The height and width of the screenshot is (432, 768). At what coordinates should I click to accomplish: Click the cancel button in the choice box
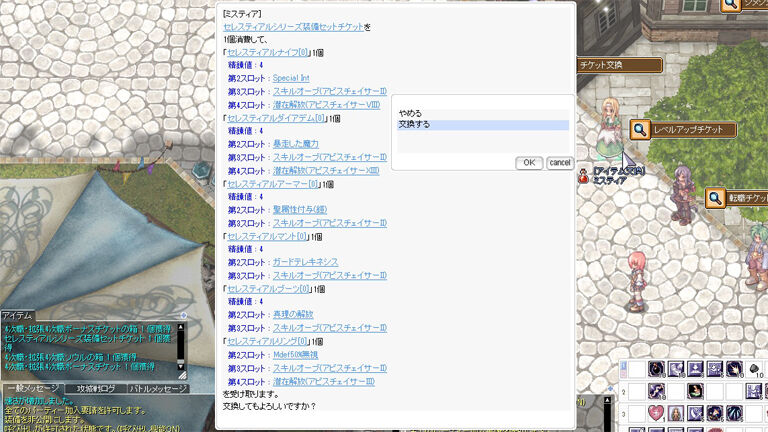[559, 163]
